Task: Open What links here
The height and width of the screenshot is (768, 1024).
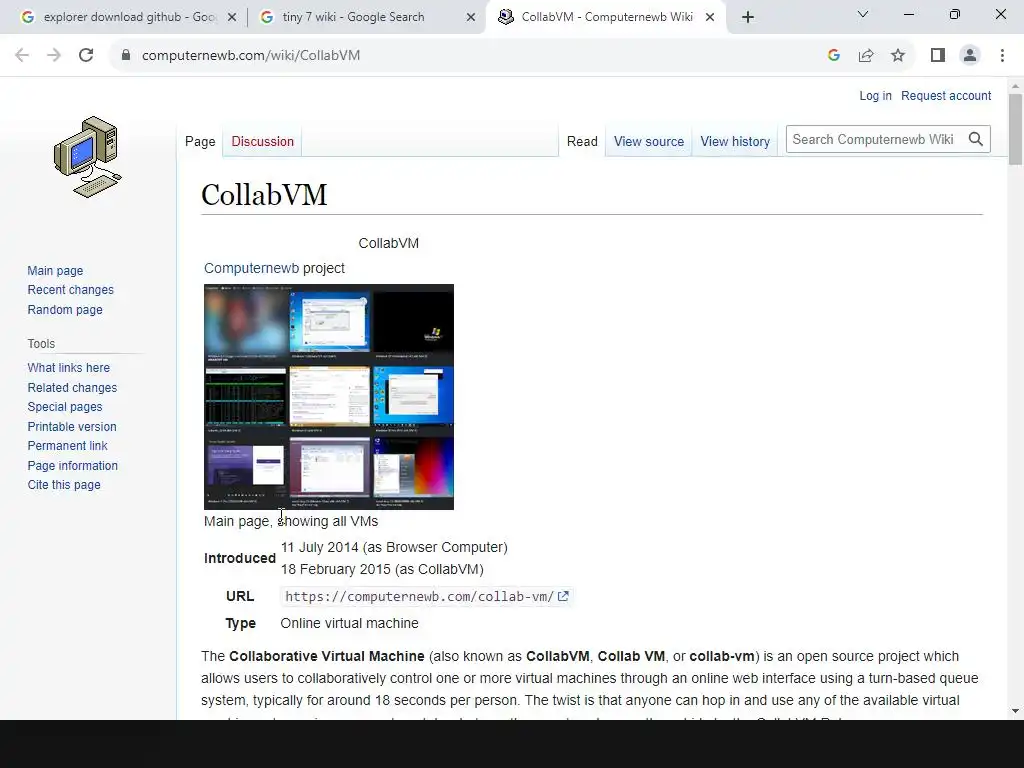Action: (69, 368)
